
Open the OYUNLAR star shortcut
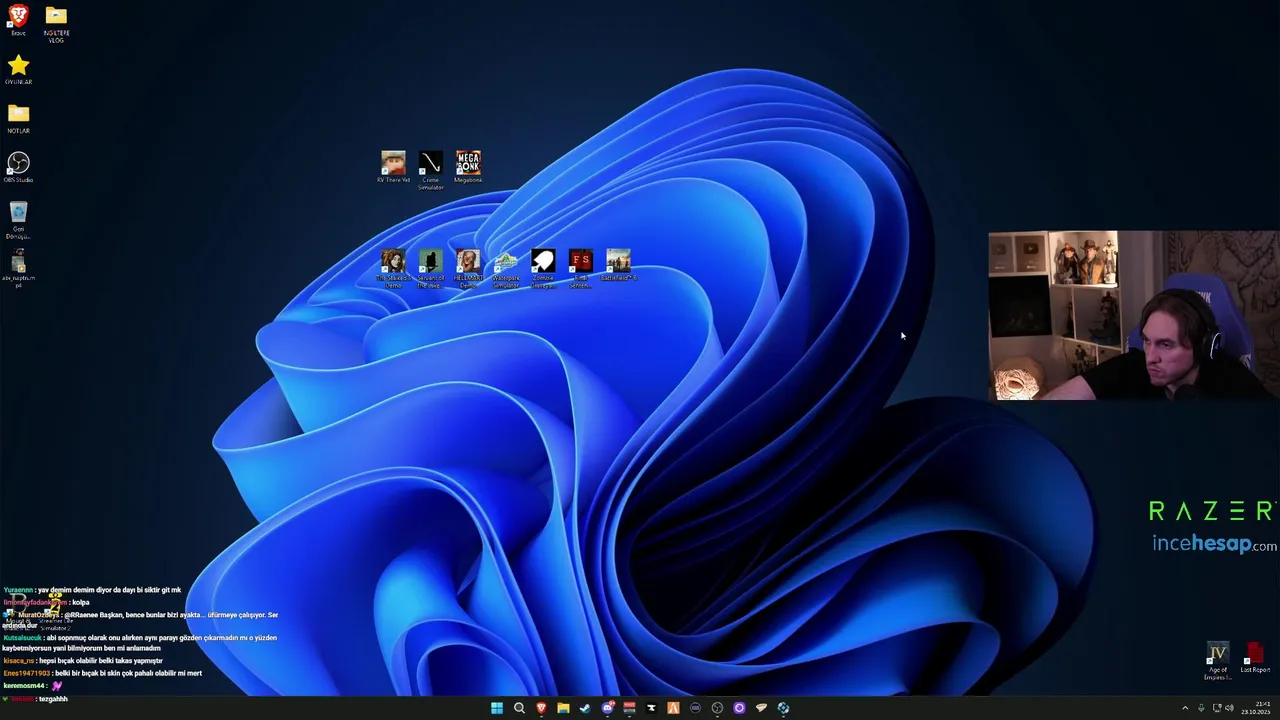tap(18, 68)
